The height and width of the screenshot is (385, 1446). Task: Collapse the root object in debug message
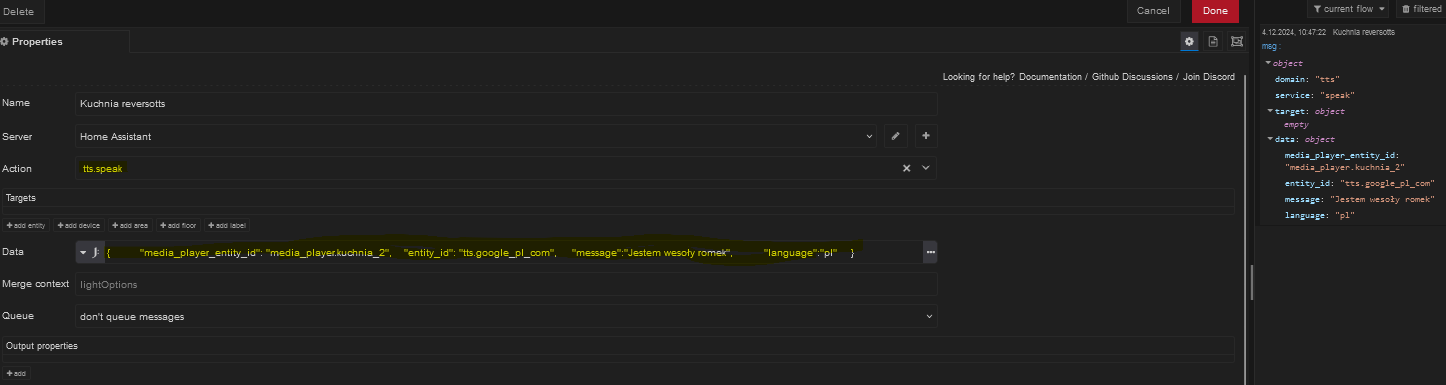1268,63
